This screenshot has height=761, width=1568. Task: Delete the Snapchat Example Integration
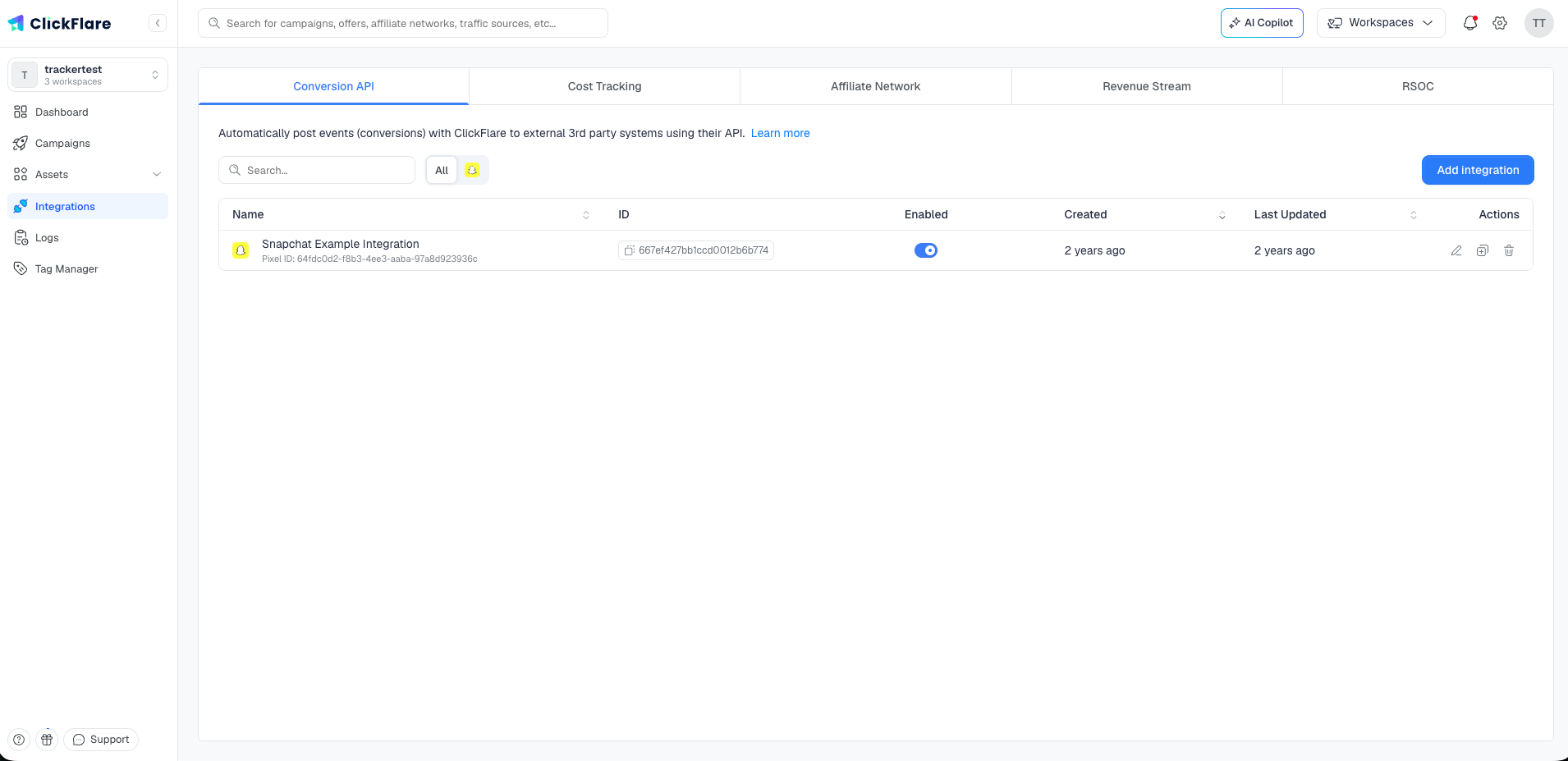1509,250
